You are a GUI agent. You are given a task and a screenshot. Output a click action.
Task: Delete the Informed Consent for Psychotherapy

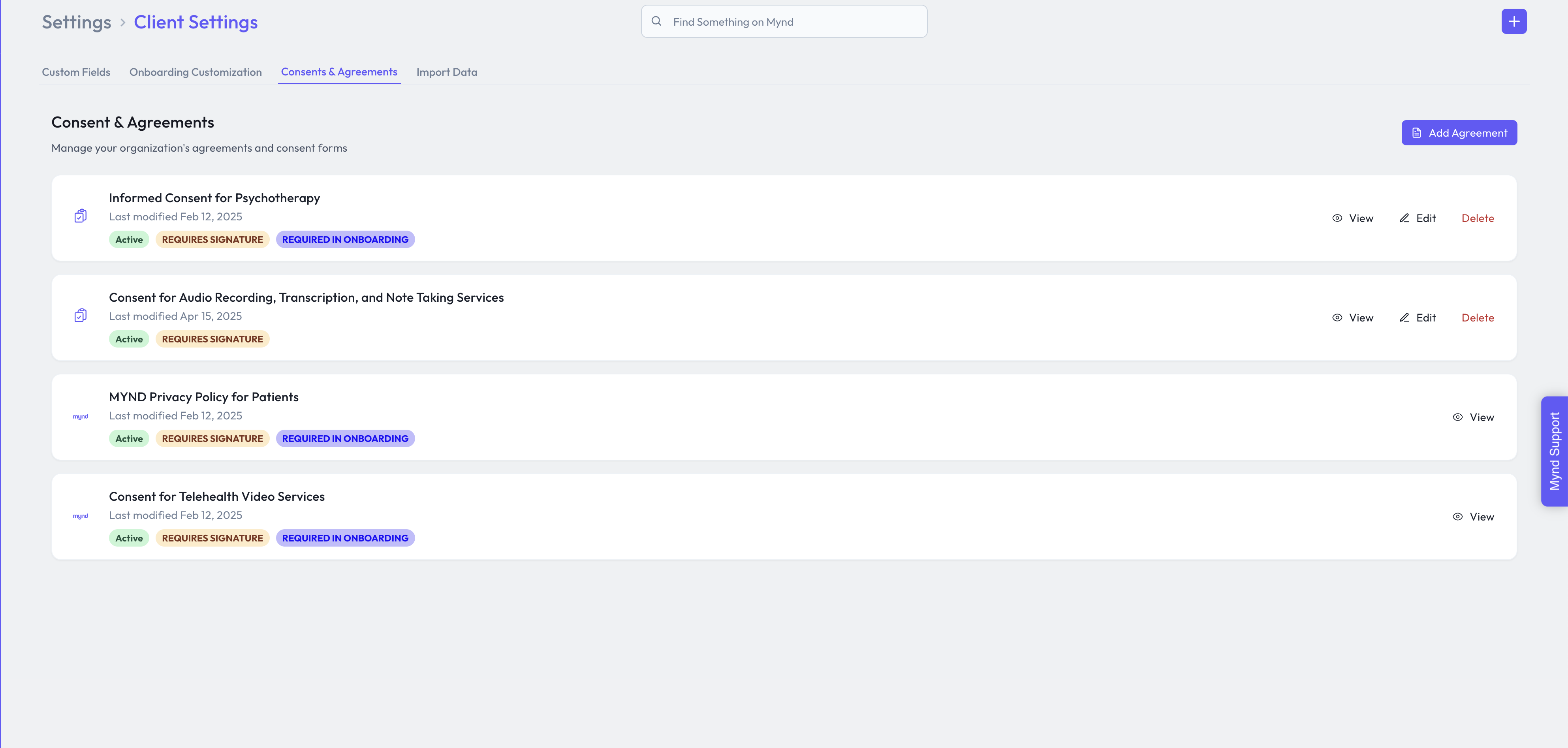tap(1477, 218)
